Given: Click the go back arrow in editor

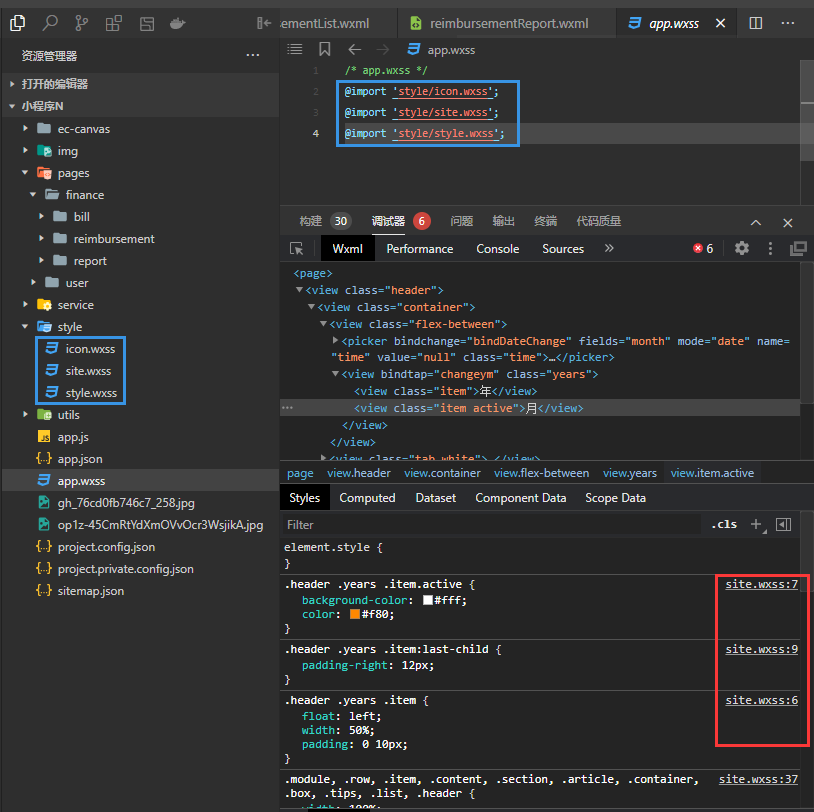Looking at the screenshot, I should pyautogui.click(x=354, y=49).
